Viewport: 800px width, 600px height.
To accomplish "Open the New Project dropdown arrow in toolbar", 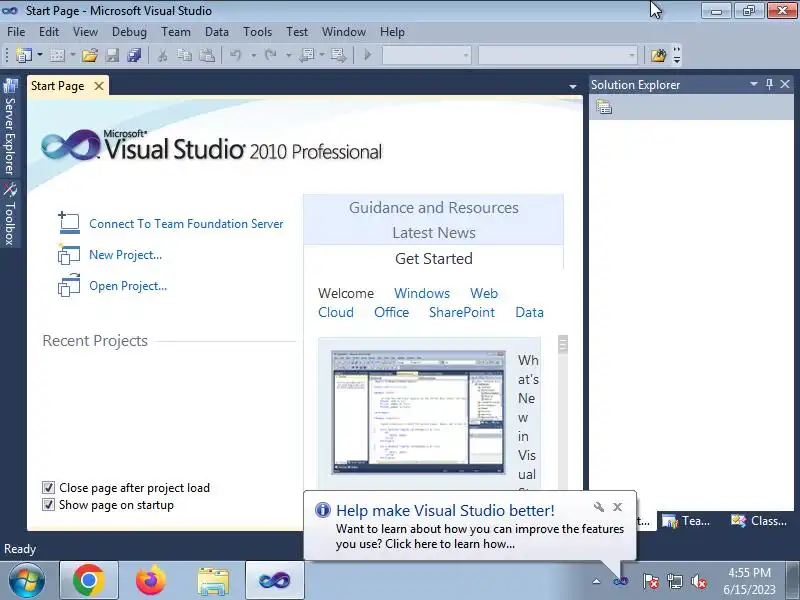I will (x=40, y=55).
